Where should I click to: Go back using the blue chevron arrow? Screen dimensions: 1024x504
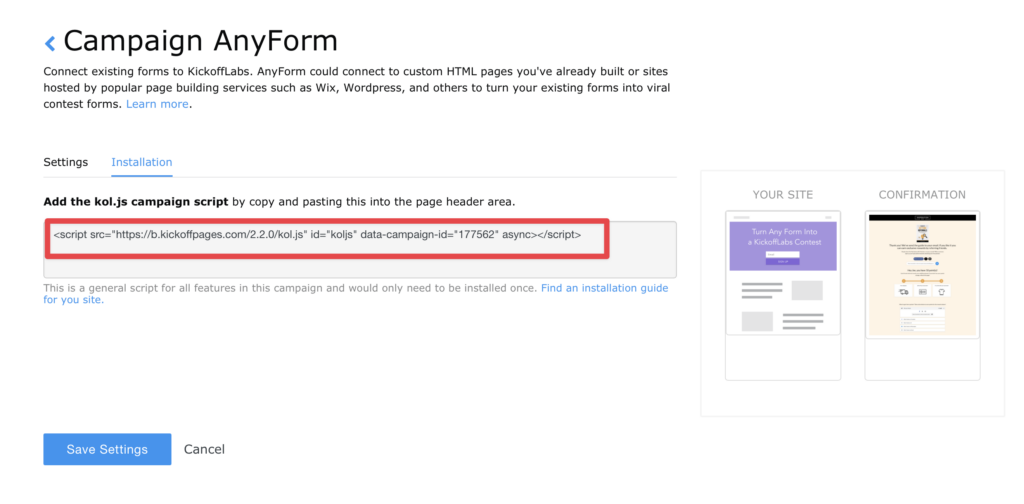50,44
